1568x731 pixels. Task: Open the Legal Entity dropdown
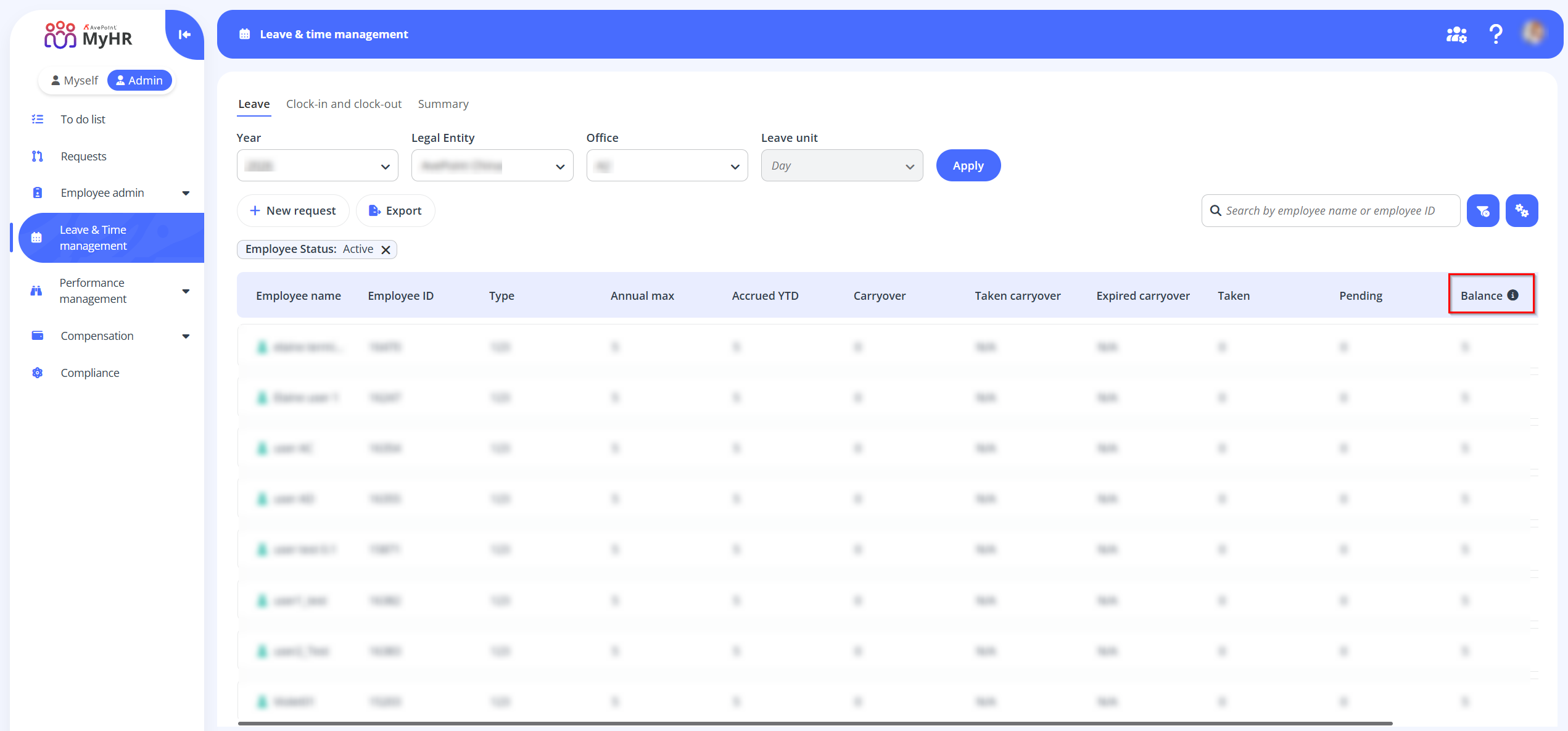tap(492, 166)
